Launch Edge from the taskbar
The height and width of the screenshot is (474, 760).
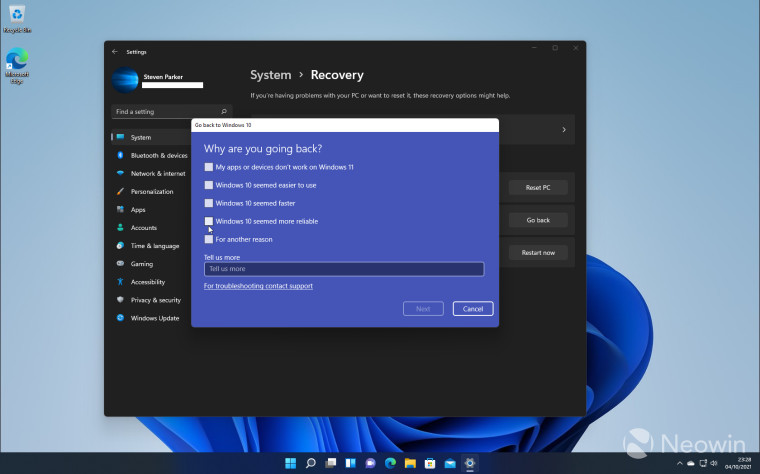390,463
